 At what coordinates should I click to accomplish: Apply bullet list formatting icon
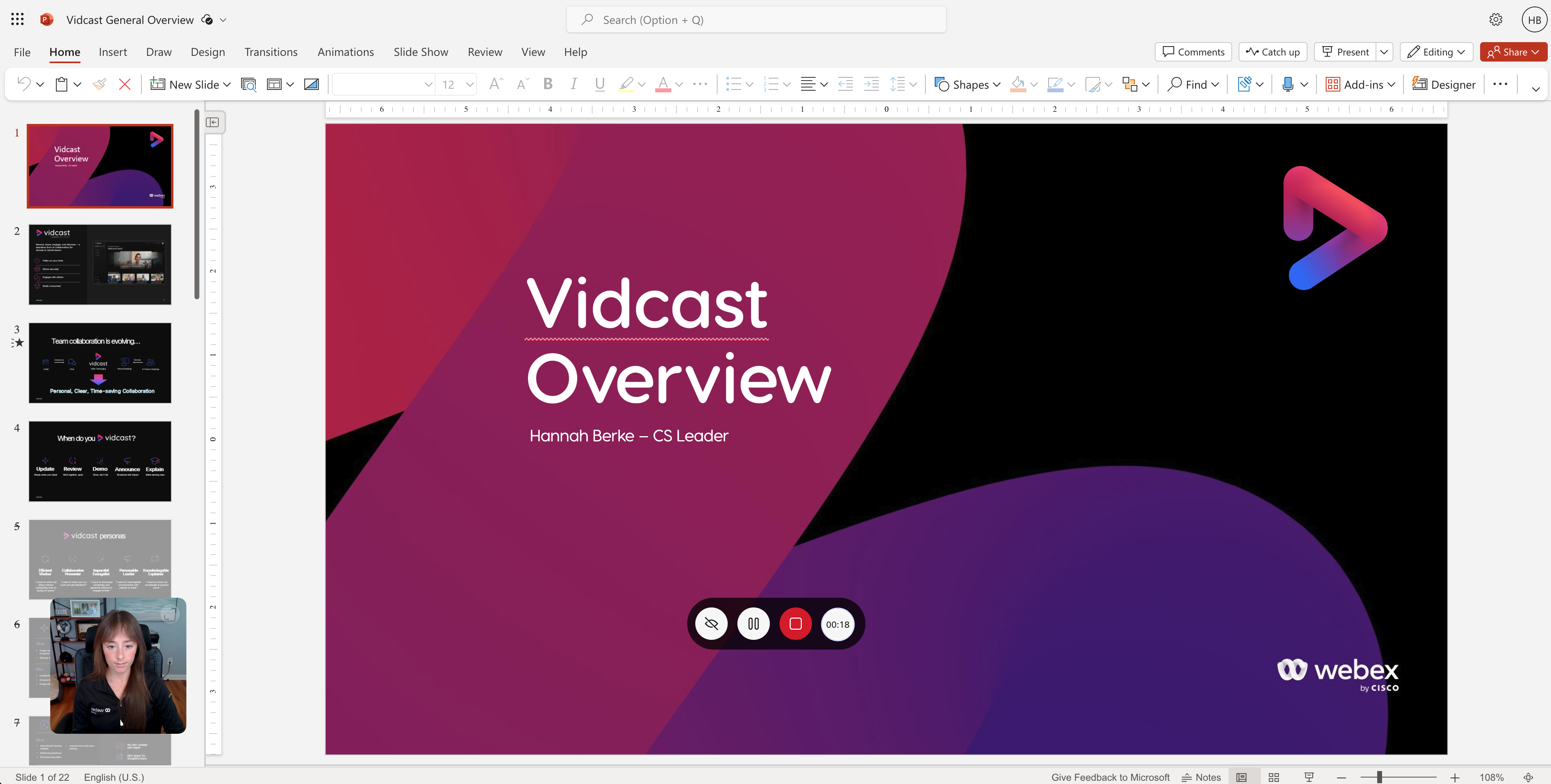(733, 84)
